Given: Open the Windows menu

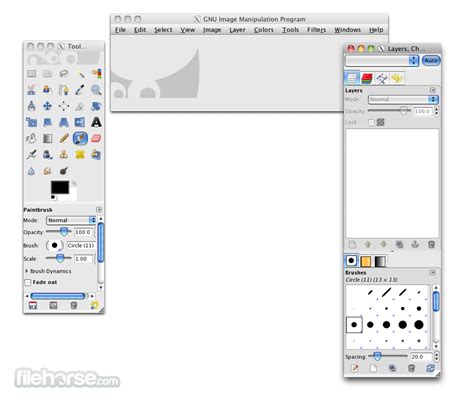Looking at the screenshot, I should click(x=347, y=30).
